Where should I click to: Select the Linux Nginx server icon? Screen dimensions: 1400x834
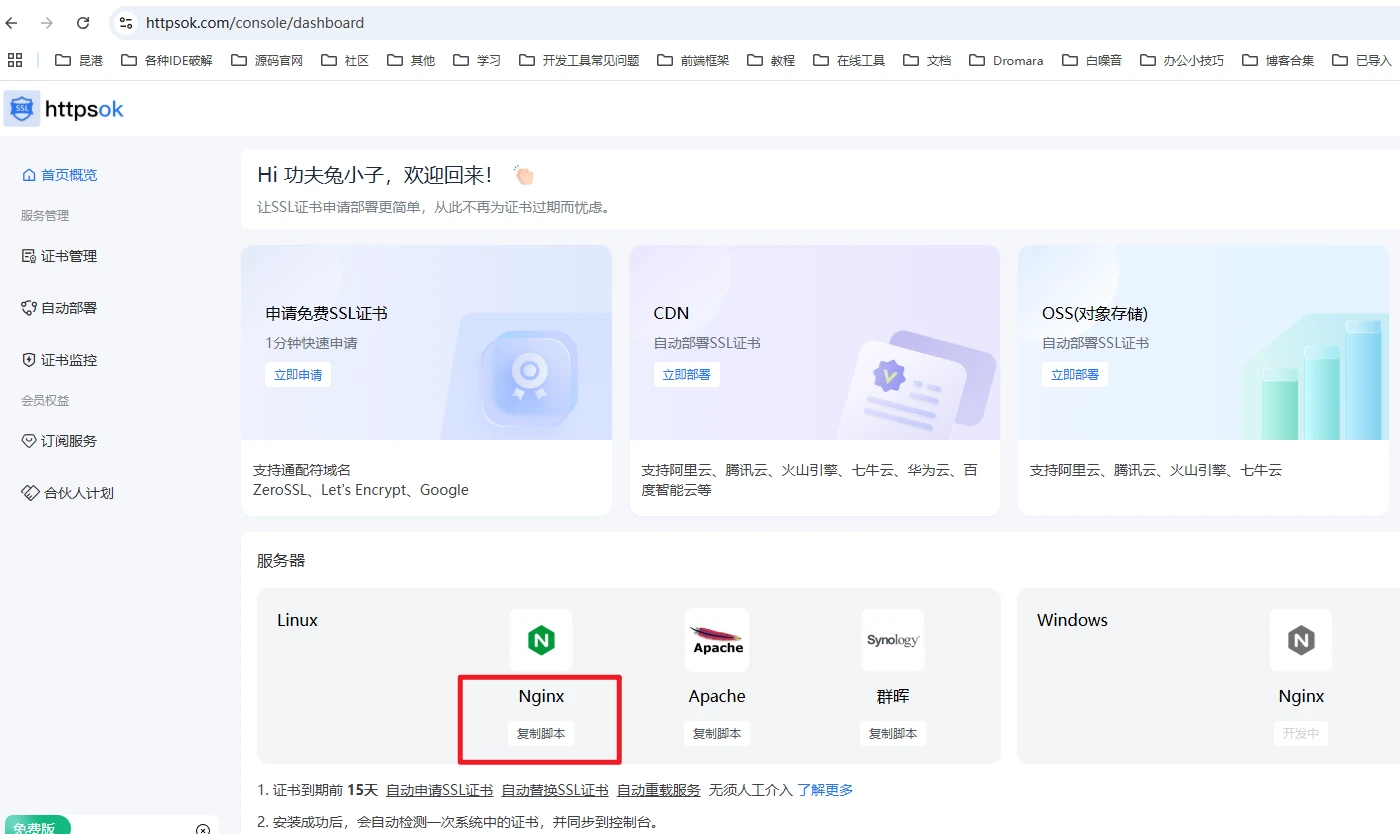pos(541,640)
